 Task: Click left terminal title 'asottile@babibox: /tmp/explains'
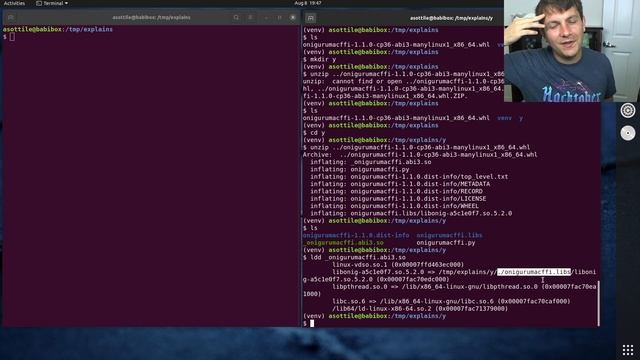point(151,18)
